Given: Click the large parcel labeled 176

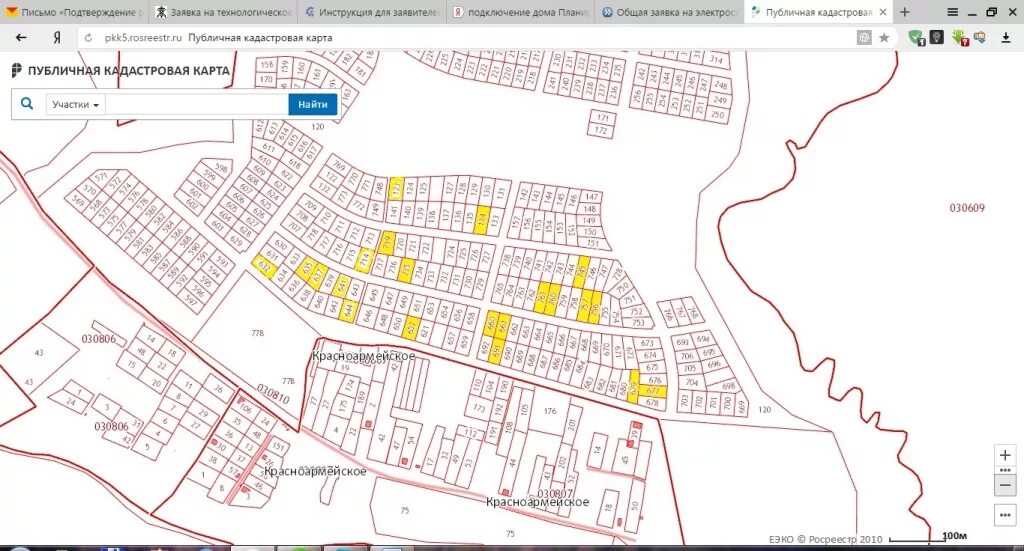Looking at the screenshot, I should tap(550, 411).
